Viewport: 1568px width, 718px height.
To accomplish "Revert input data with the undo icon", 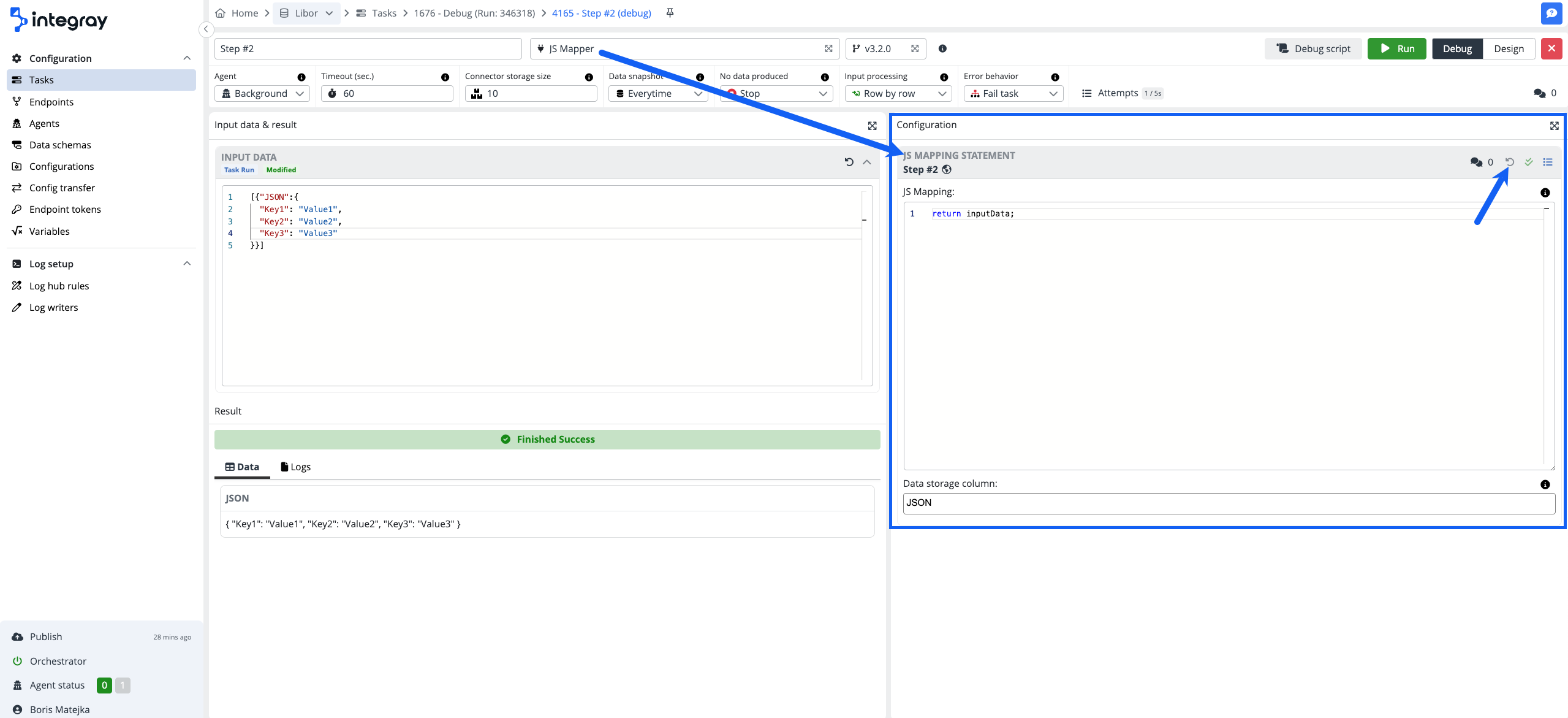I will 849,162.
